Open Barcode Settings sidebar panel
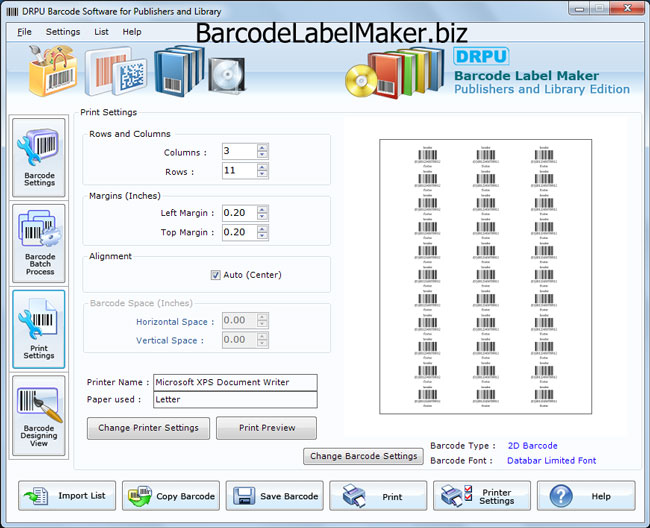Screen dimensions: 650x528 click(39, 157)
